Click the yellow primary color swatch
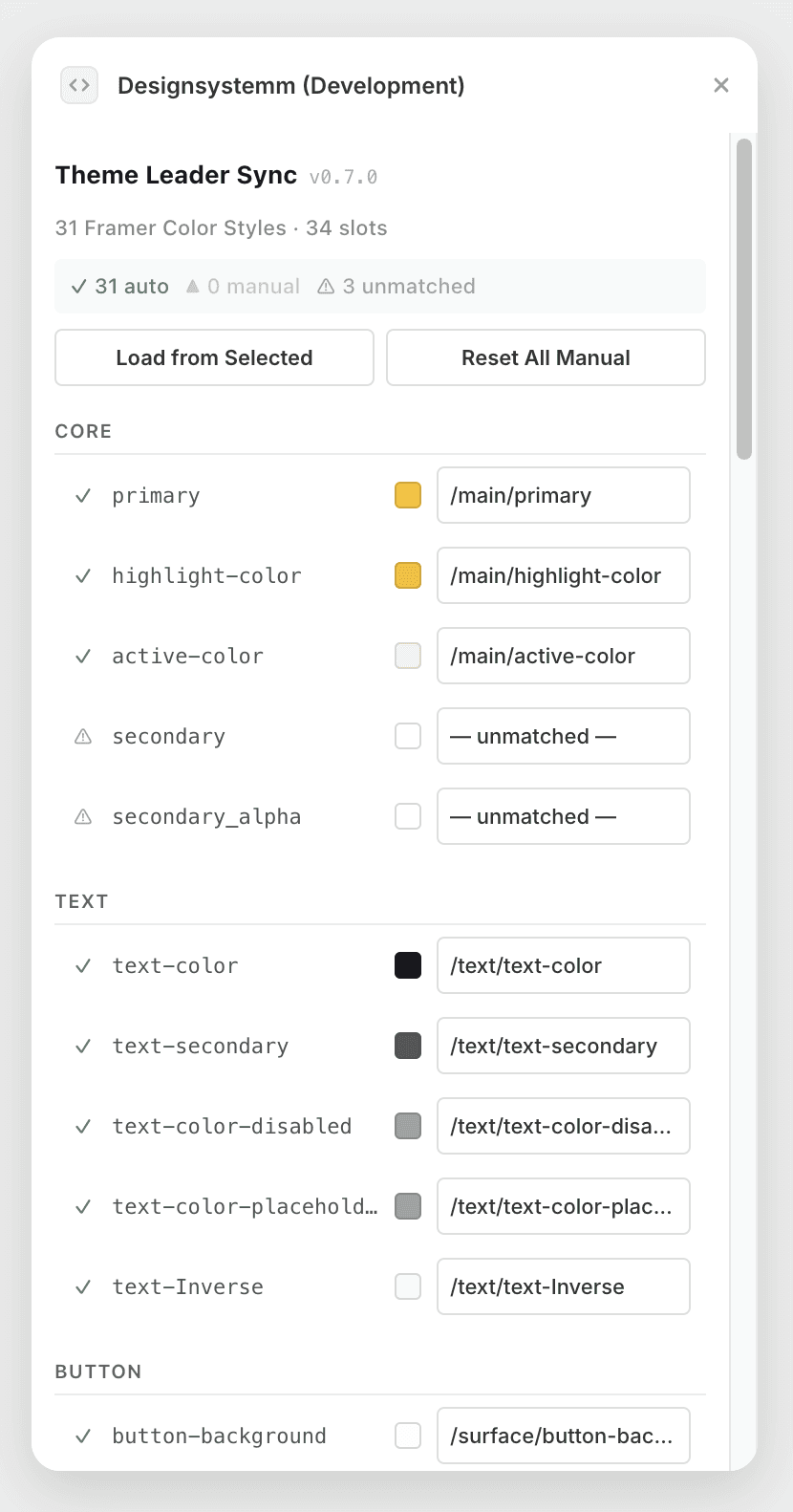 [x=408, y=495]
